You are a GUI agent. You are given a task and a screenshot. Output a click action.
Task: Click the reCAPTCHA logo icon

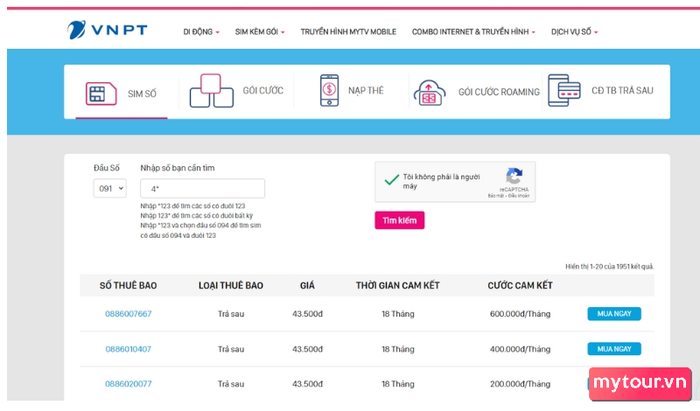click(x=514, y=176)
